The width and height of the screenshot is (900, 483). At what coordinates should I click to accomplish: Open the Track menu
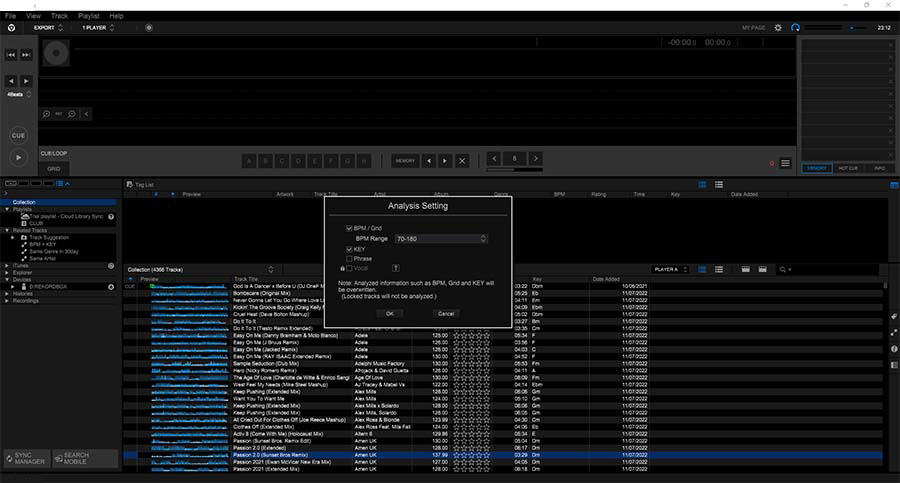(59, 16)
